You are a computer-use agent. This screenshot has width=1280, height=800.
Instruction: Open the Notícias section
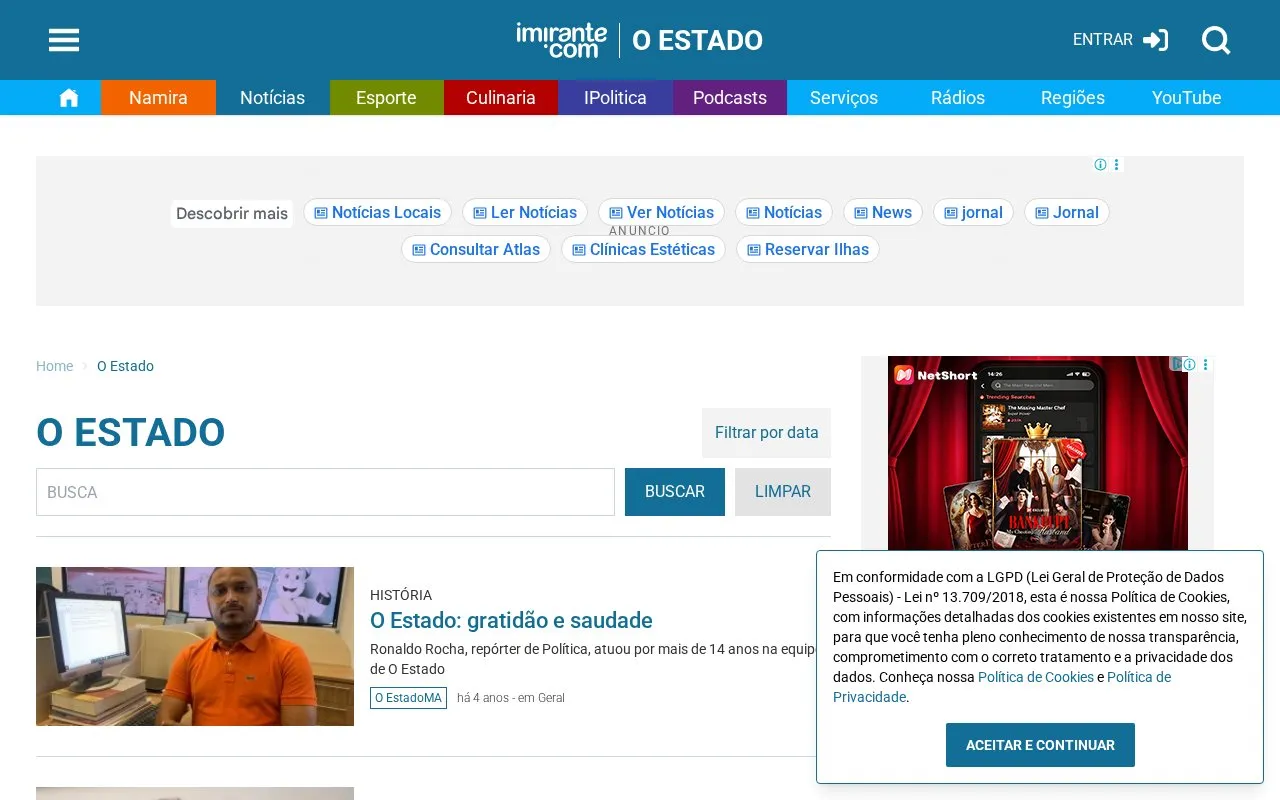272,98
